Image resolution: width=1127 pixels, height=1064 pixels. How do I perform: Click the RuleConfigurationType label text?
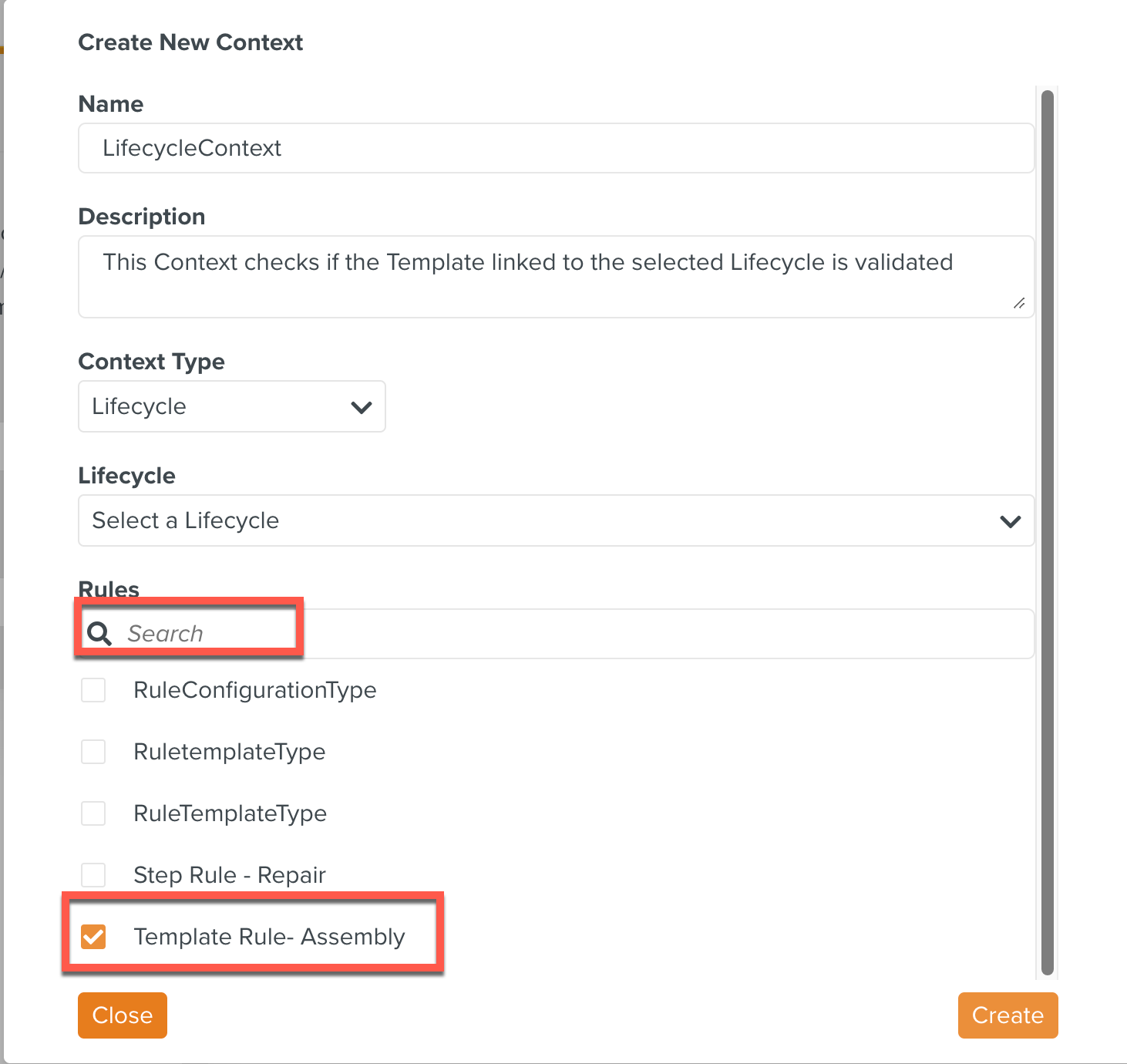(255, 690)
